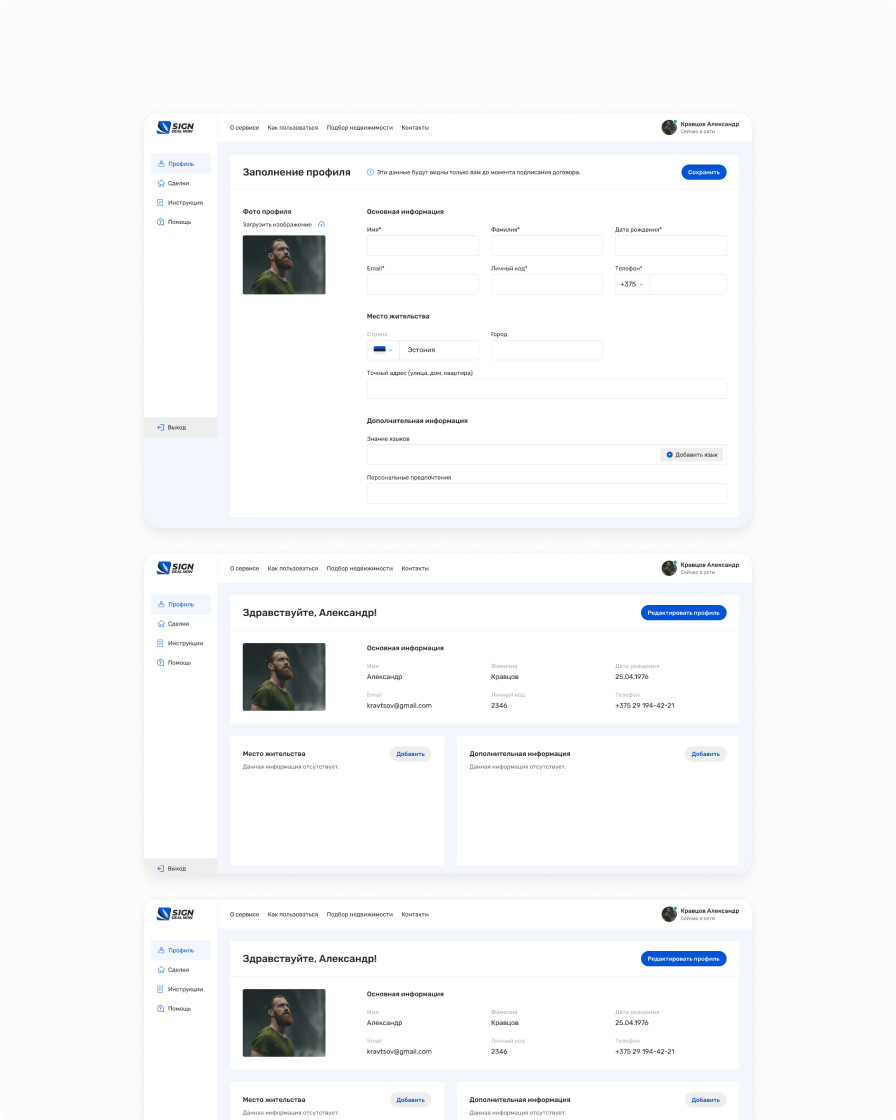Viewport: 896px width, 1120px height.
Task: Click the SIGN logo in the top screen
Action: (175, 127)
